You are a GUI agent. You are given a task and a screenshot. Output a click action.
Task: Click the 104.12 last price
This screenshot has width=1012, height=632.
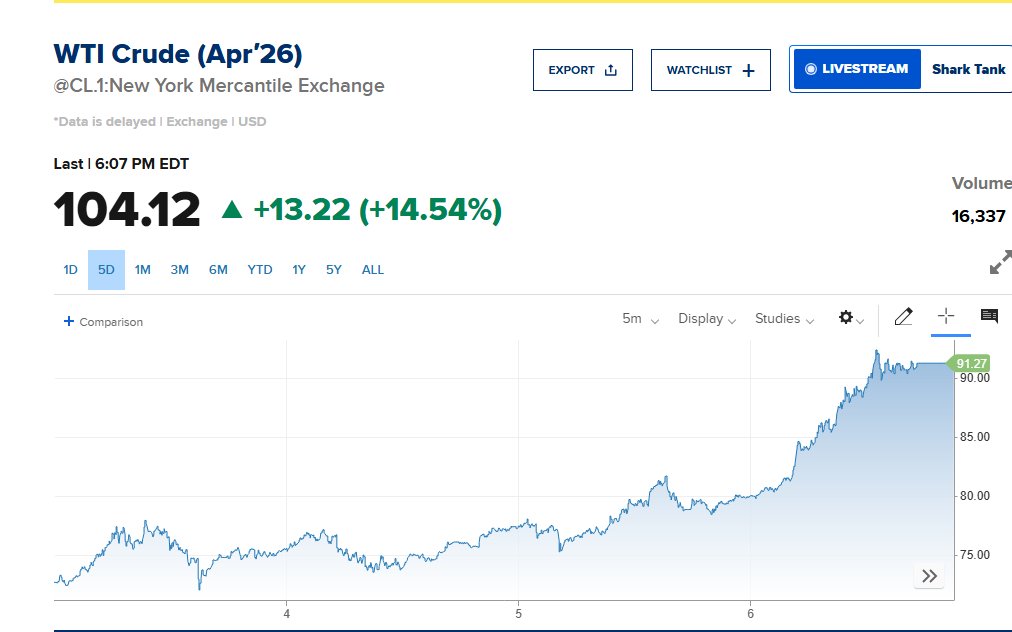click(127, 210)
